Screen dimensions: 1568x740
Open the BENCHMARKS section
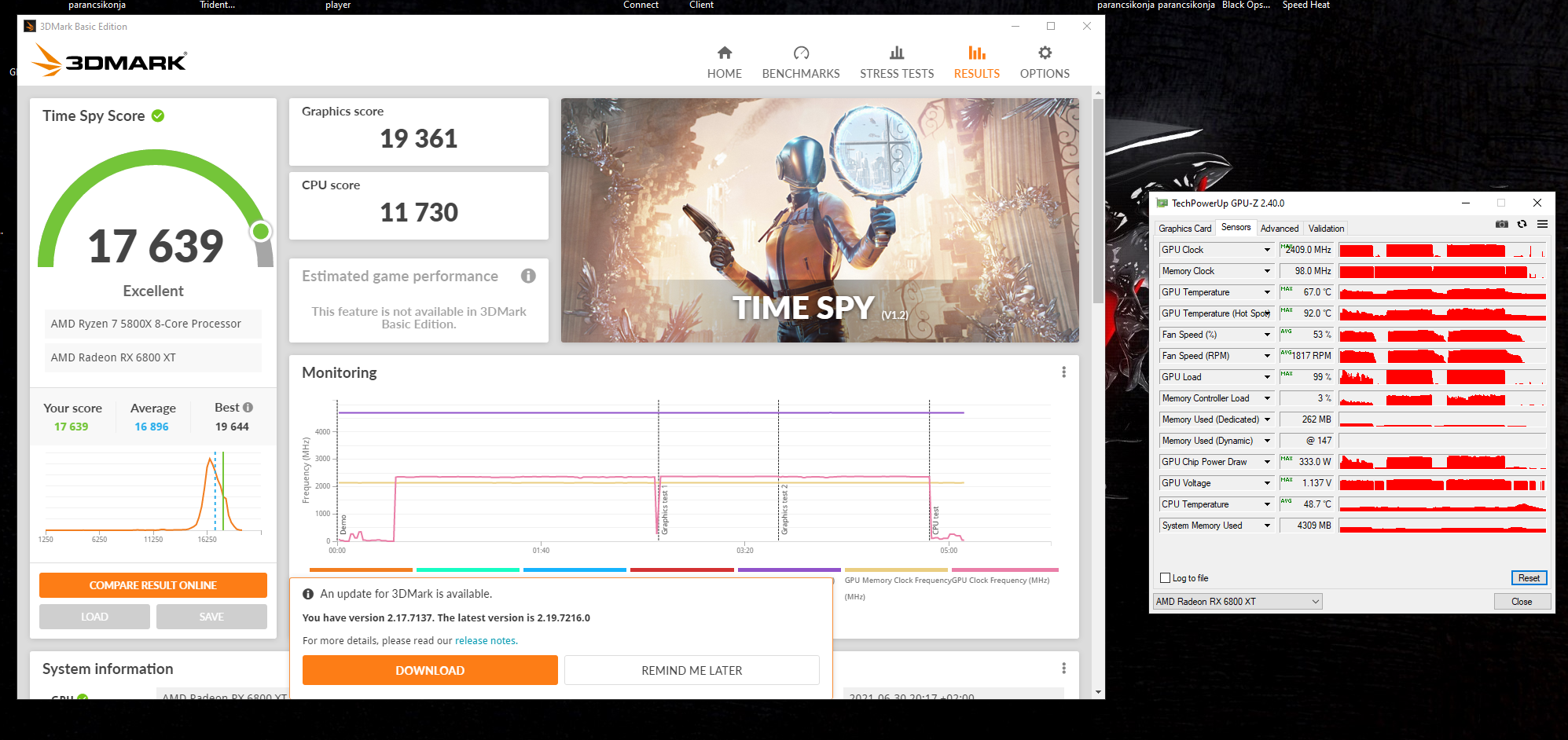pos(801,63)
